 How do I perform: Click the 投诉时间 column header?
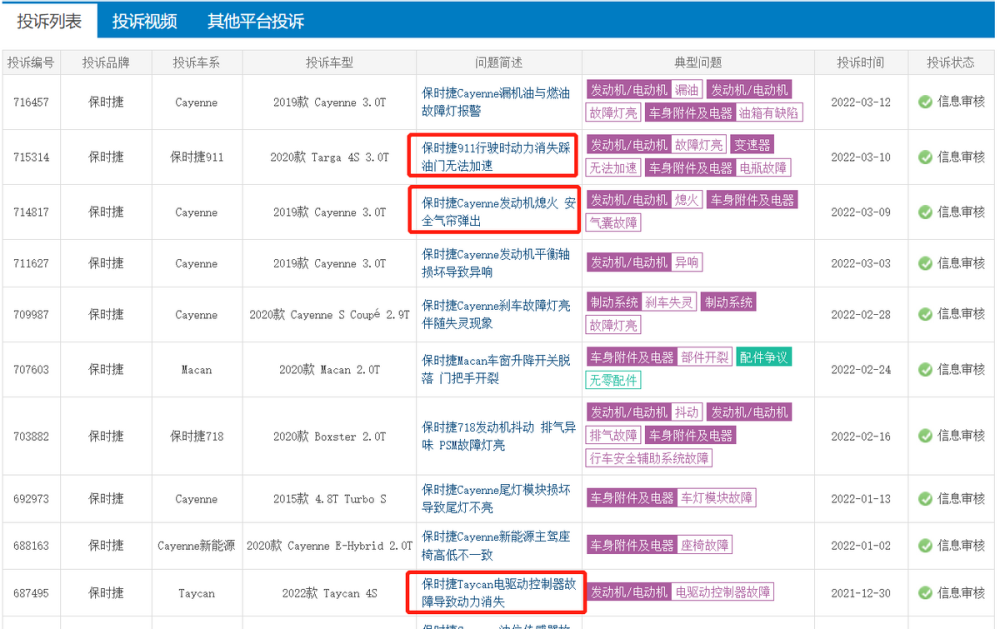860,63
